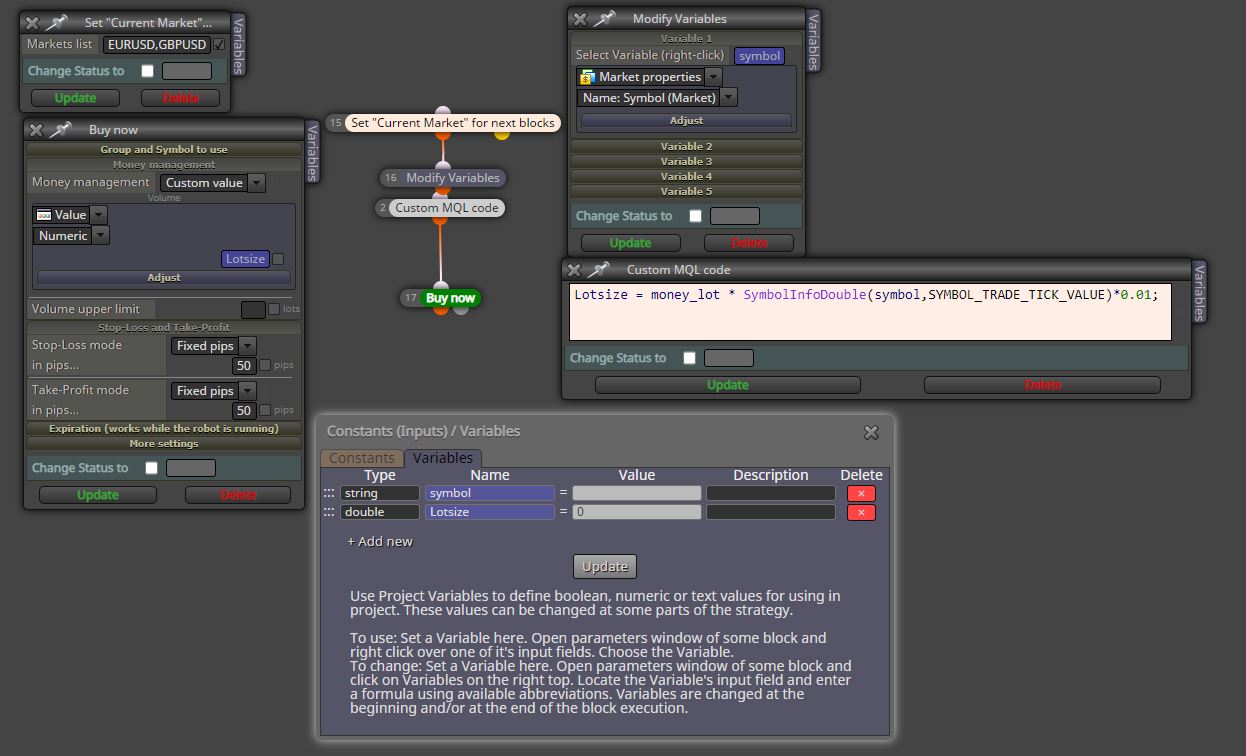Viewport: 1246px width, 756px height.
Task: Close the Modify Variables panel via X icon
Action: click(580, 19)
